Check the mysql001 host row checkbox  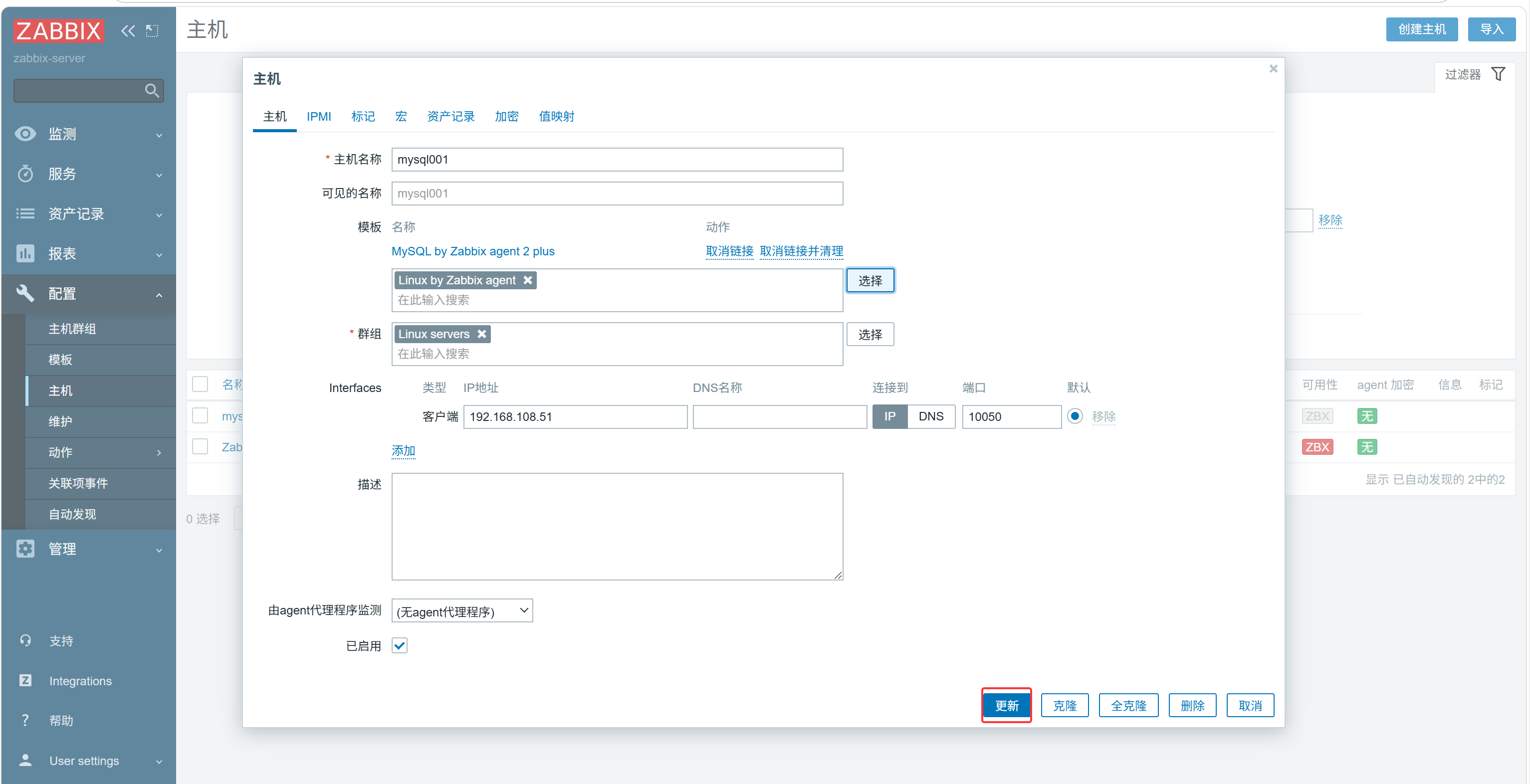(x=200, y=415)
